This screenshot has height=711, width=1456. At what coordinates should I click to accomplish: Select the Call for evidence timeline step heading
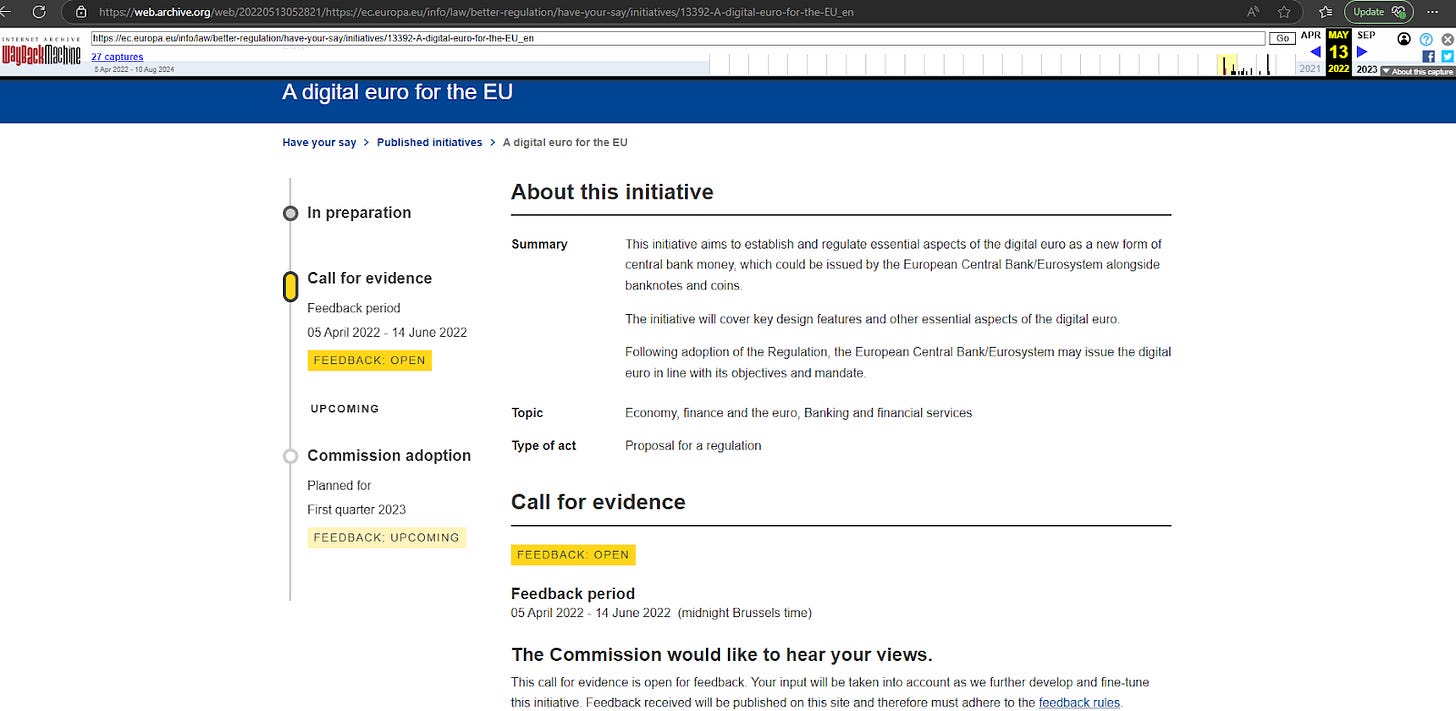[x=369, y=278]
